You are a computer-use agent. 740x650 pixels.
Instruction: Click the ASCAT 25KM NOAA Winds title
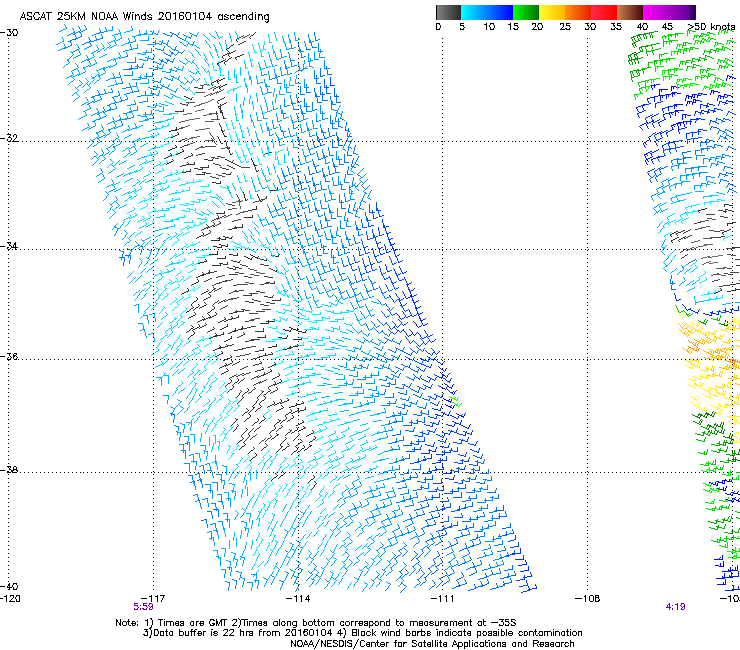point(144,17)
